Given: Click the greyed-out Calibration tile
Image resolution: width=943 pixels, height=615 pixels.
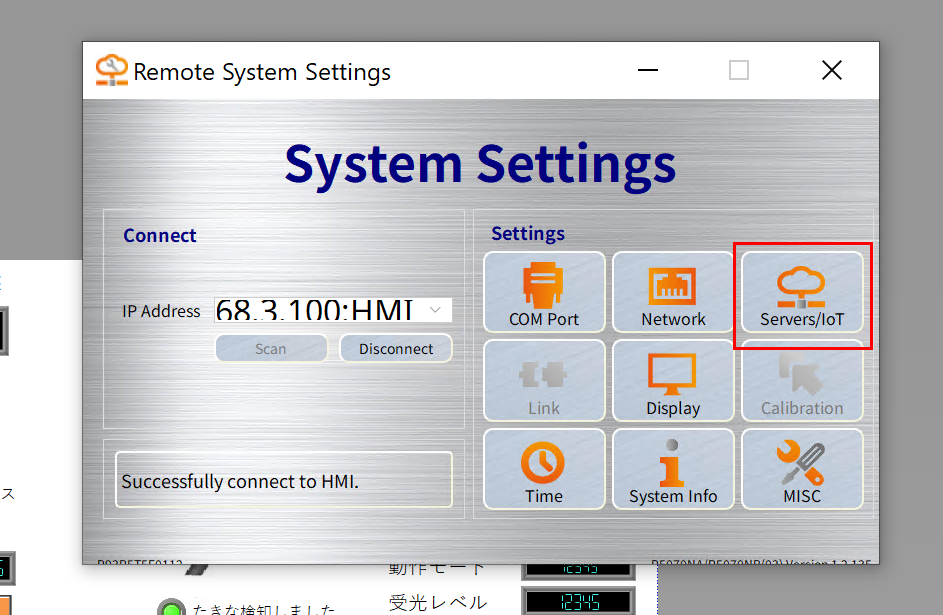Looking at the screenshot, I should click(802, 381).
